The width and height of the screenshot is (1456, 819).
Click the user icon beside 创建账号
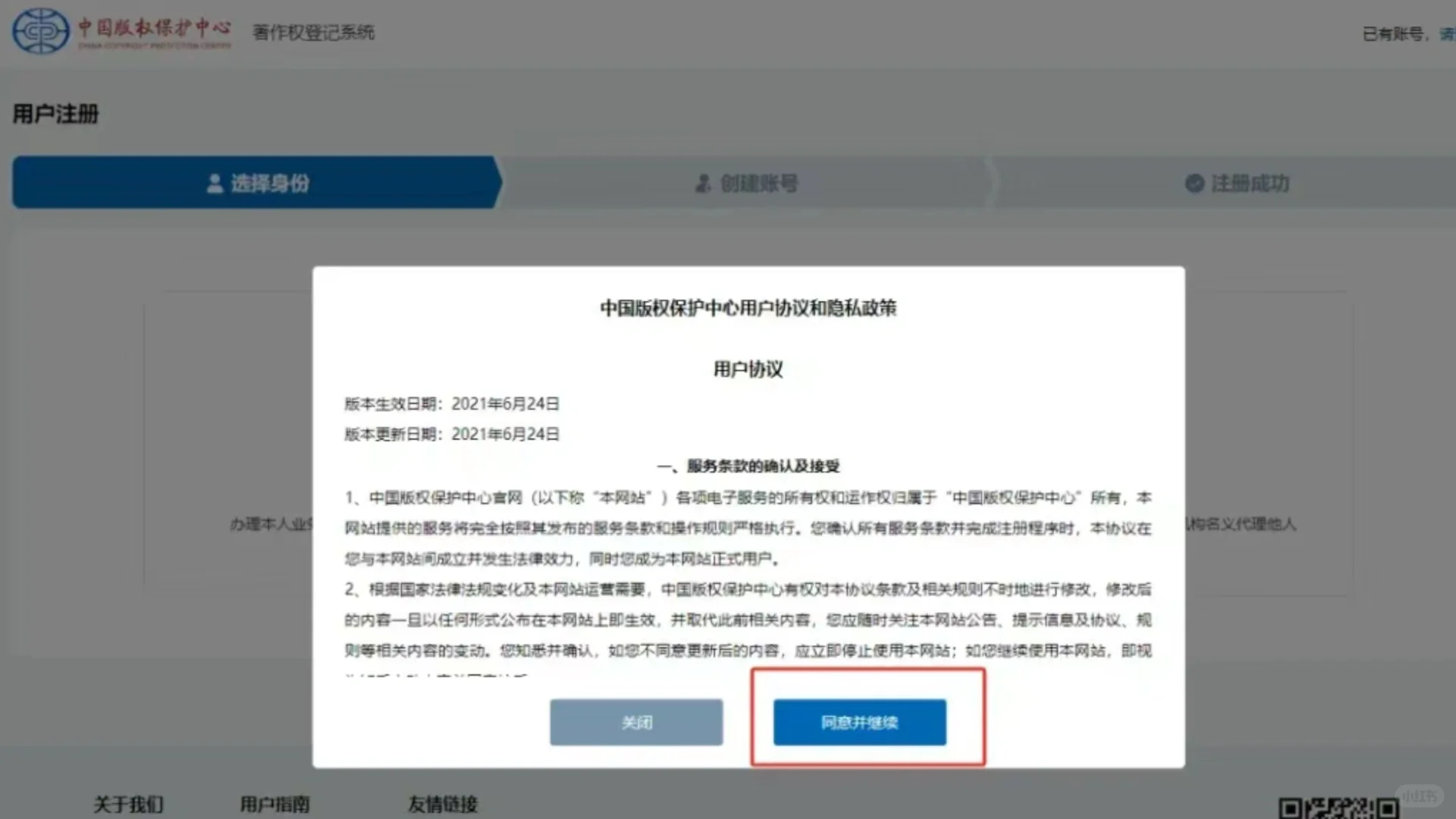tap(703, 184)
